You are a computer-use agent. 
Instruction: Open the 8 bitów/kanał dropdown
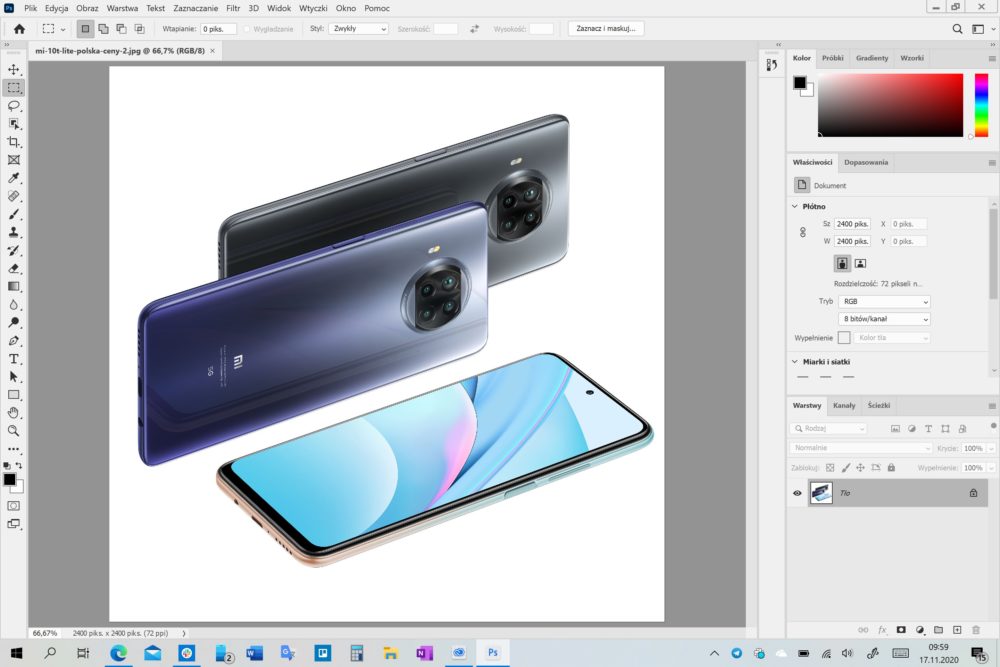tap(884, 319)
